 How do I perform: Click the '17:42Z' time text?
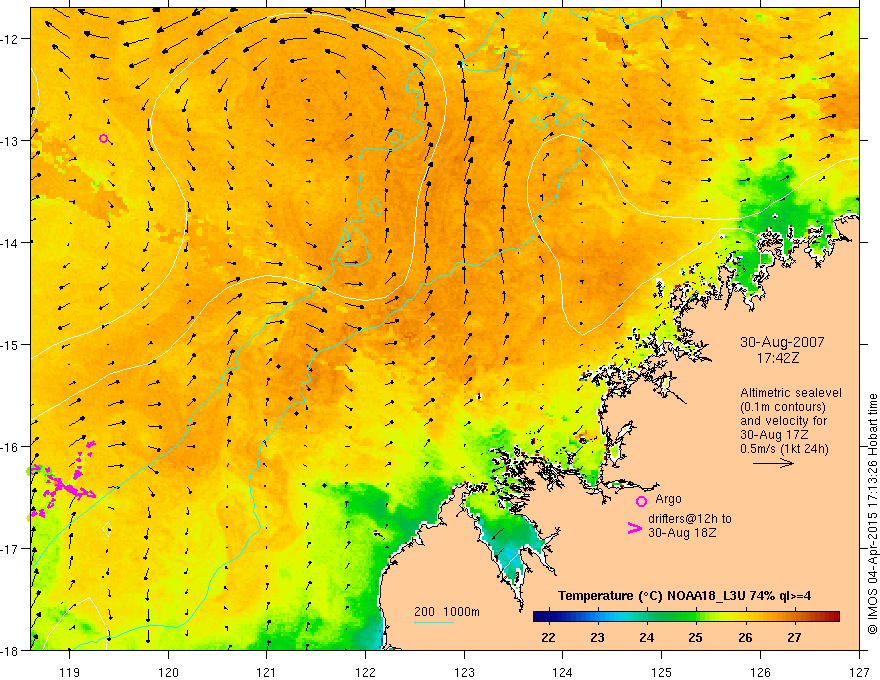[x=777, y=358]
